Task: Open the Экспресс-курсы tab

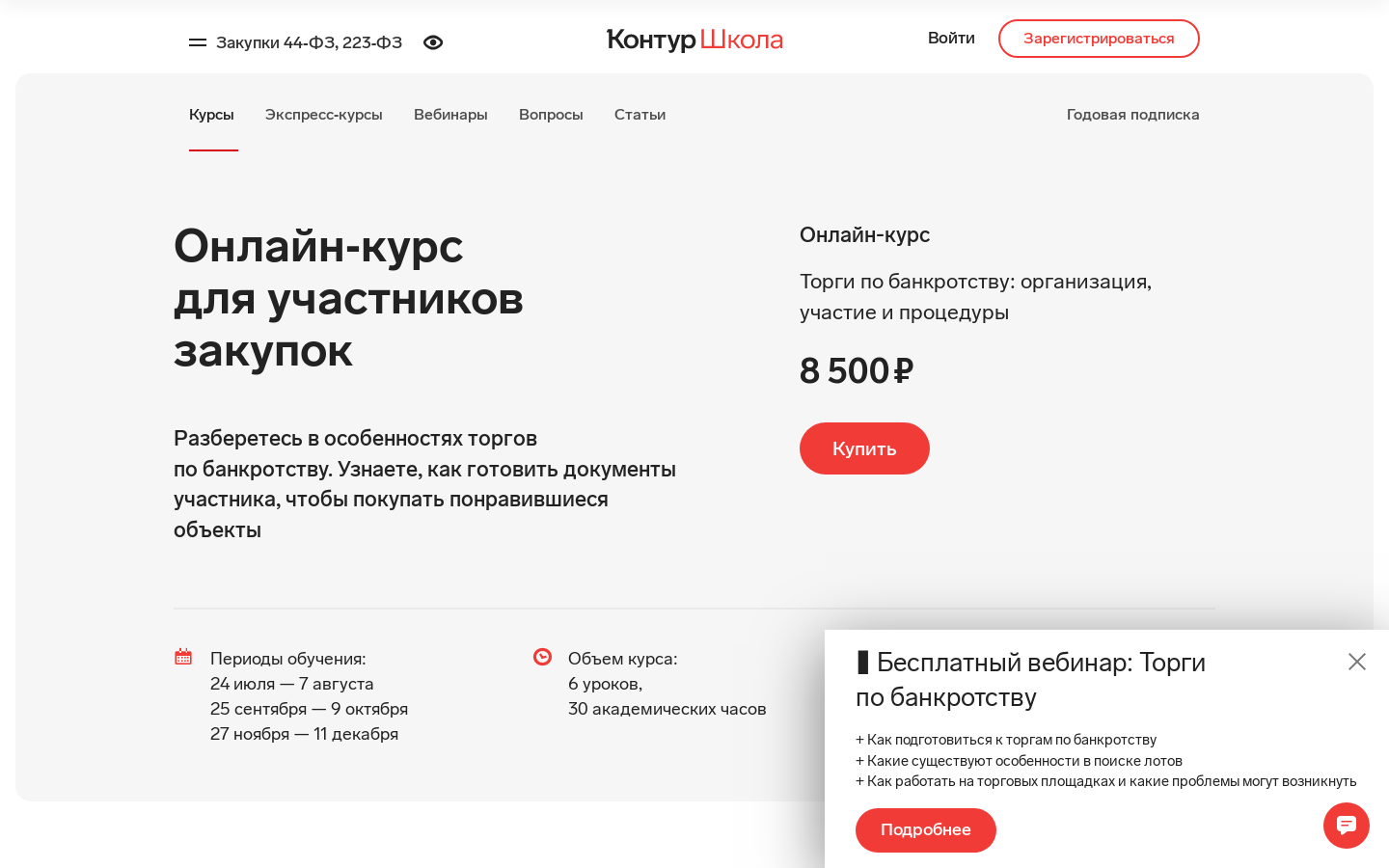Action: (x=324, y=115)
